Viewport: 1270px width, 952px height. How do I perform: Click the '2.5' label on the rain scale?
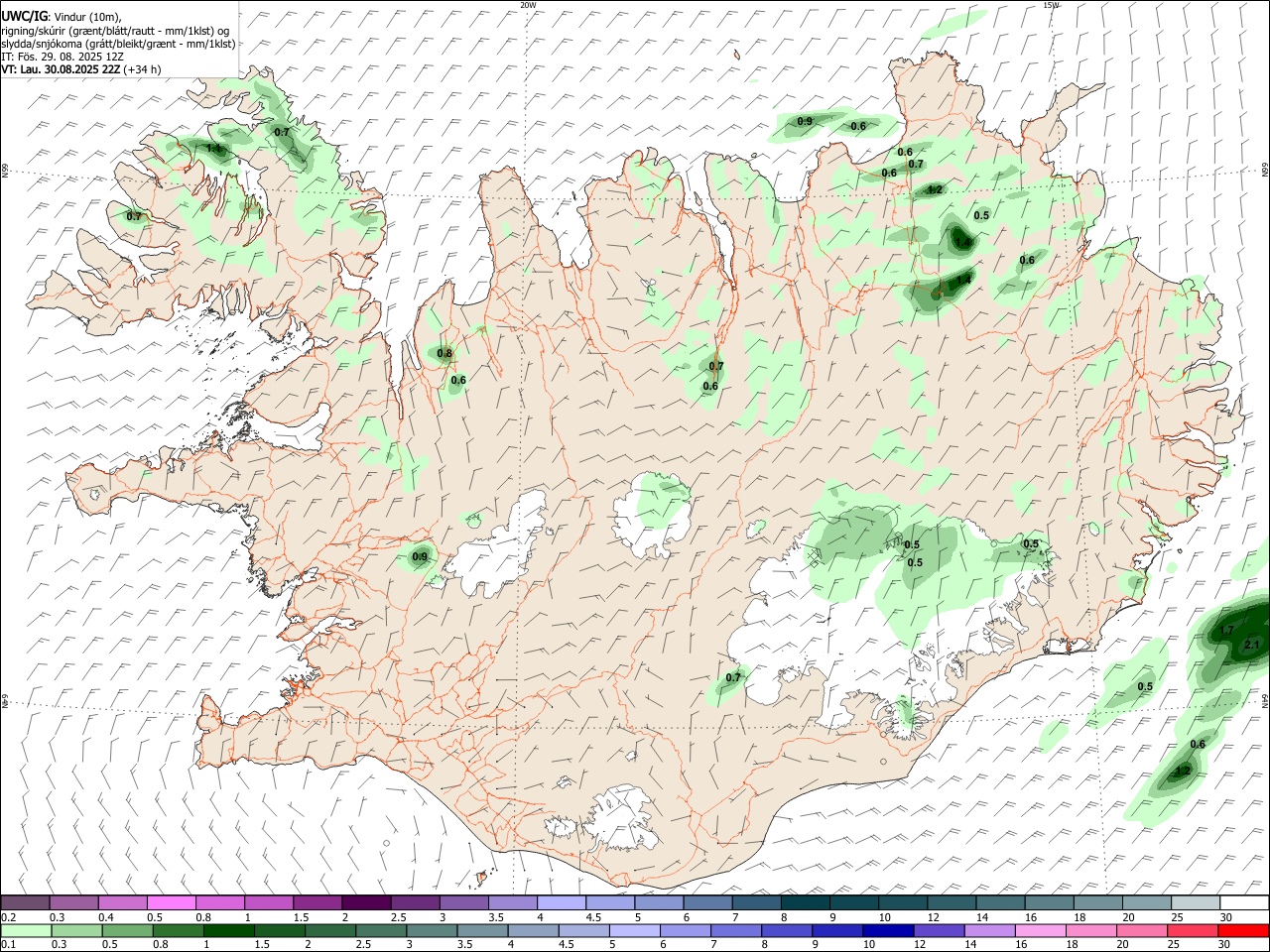[363, 945]
